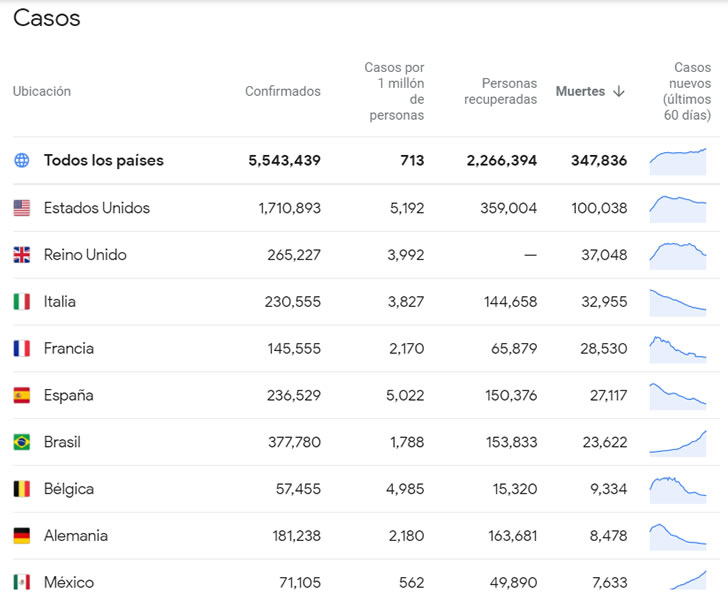Click the Germany flag icon
The width and height of the screenshot is (728, 596).
(x=21, y=536)
